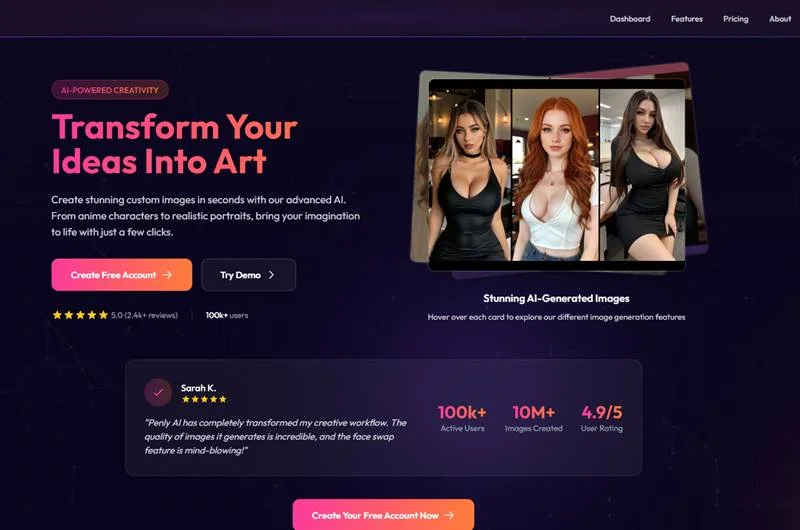Screen dimensions: 800x530
Task: Select the AI-POWERED CREATIVITY badge
Action: 110,90
